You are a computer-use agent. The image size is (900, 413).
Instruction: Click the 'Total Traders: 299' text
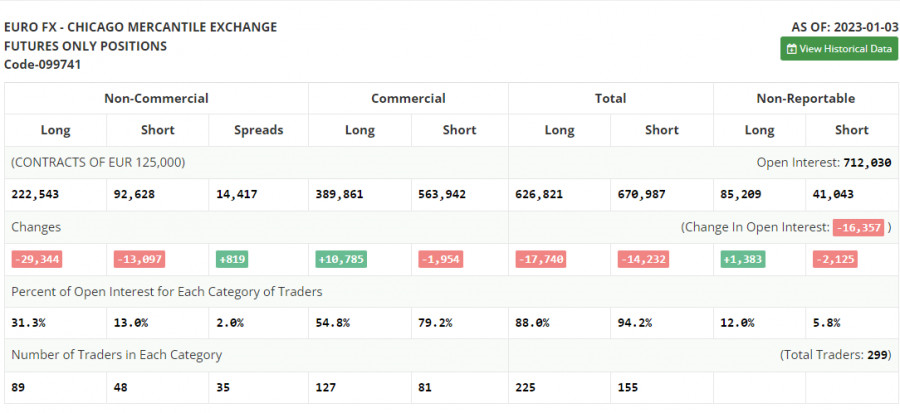point(836,355)
